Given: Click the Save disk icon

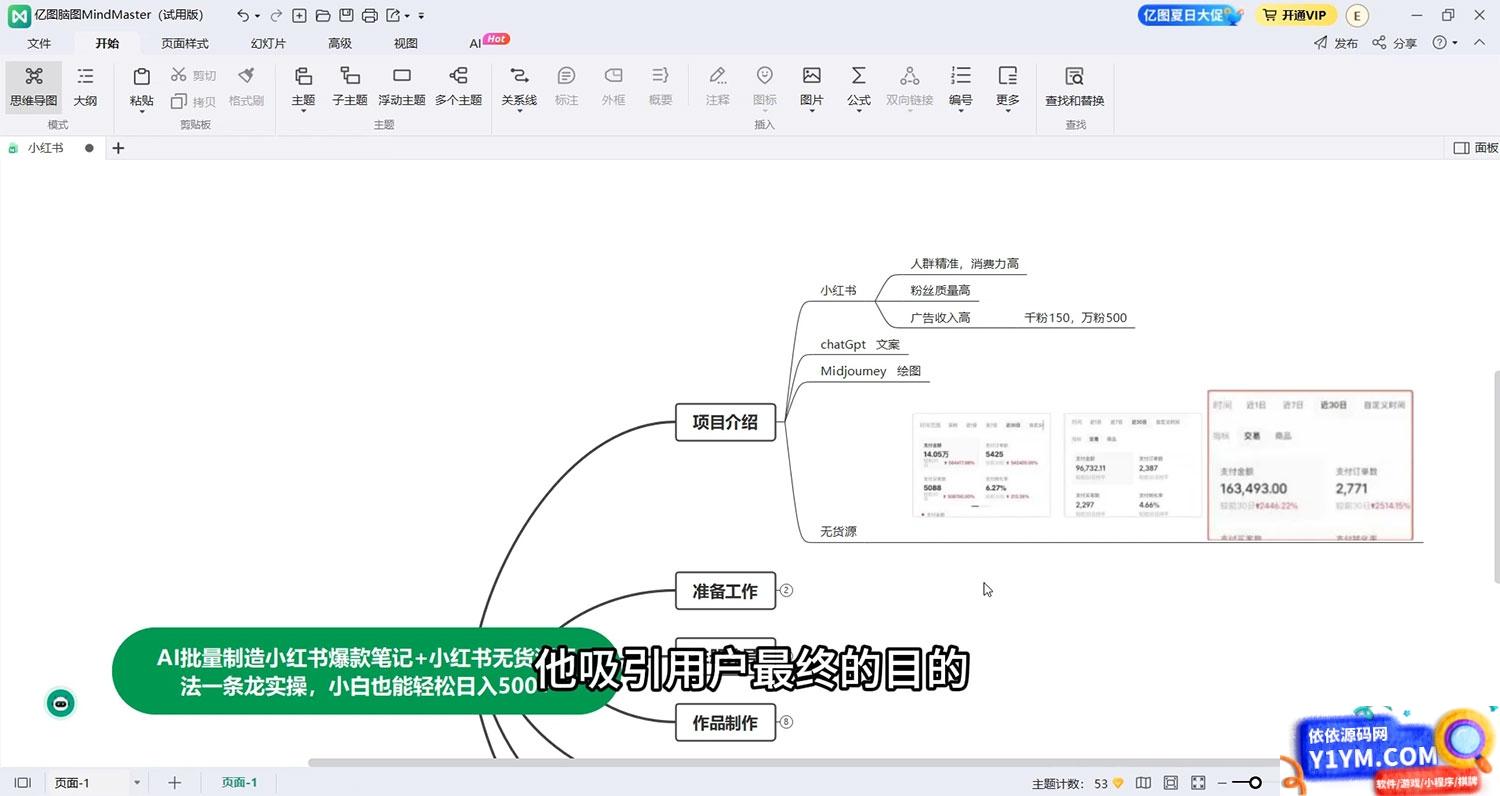Looking at the screenshot, I should 346,15.
